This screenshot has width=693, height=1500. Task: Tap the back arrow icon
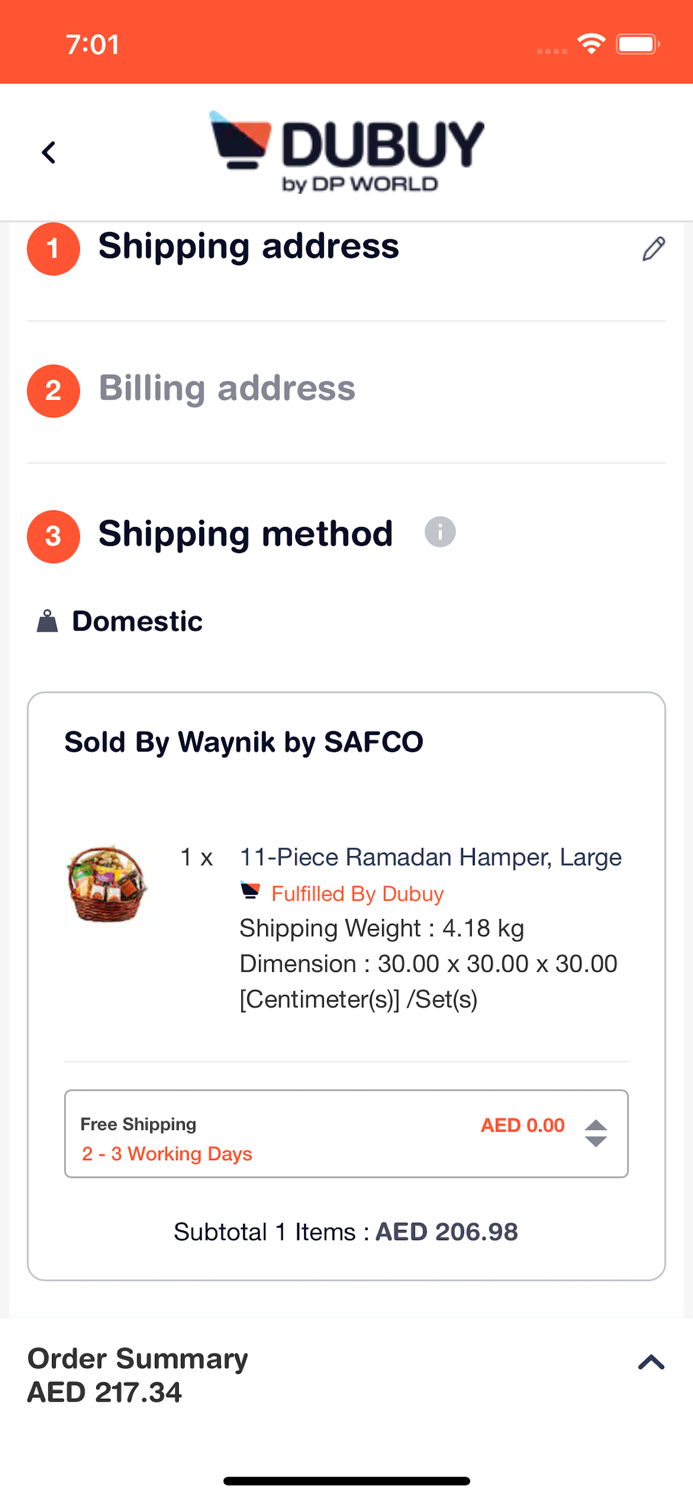coord(48,152)
